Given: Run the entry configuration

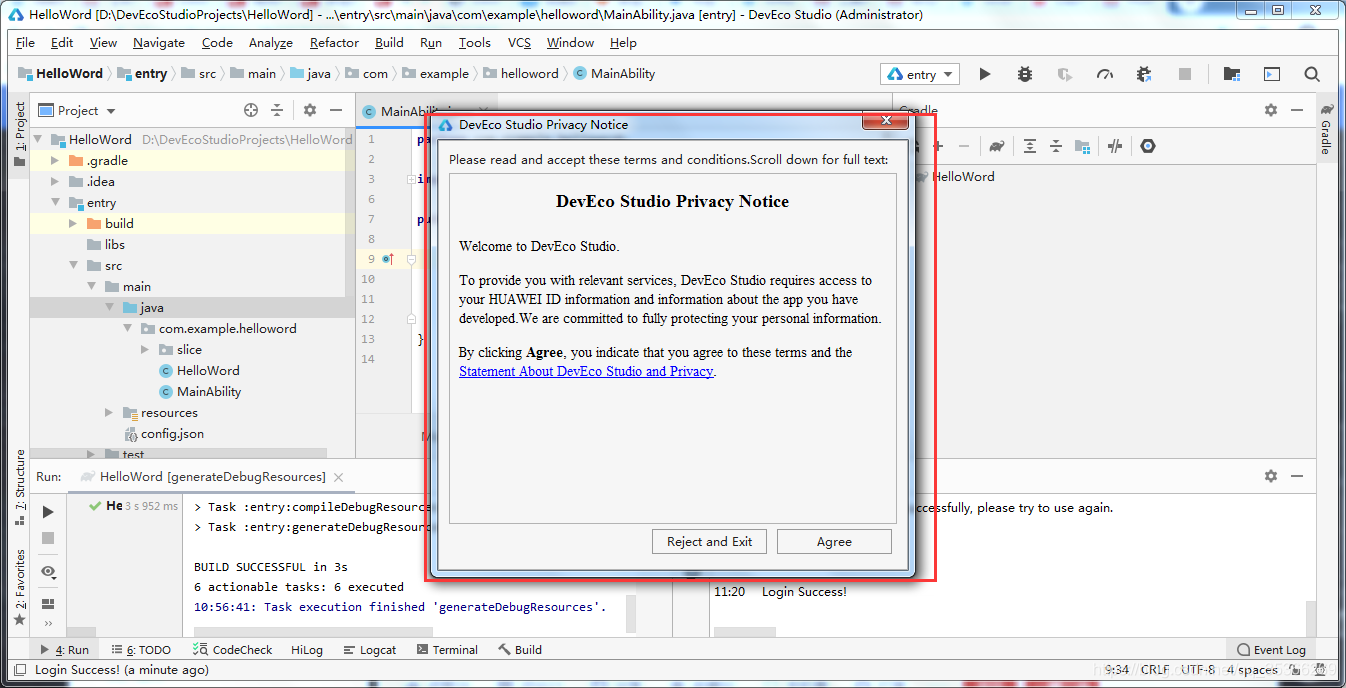Looking at the screenshot, I should (985, 74).
